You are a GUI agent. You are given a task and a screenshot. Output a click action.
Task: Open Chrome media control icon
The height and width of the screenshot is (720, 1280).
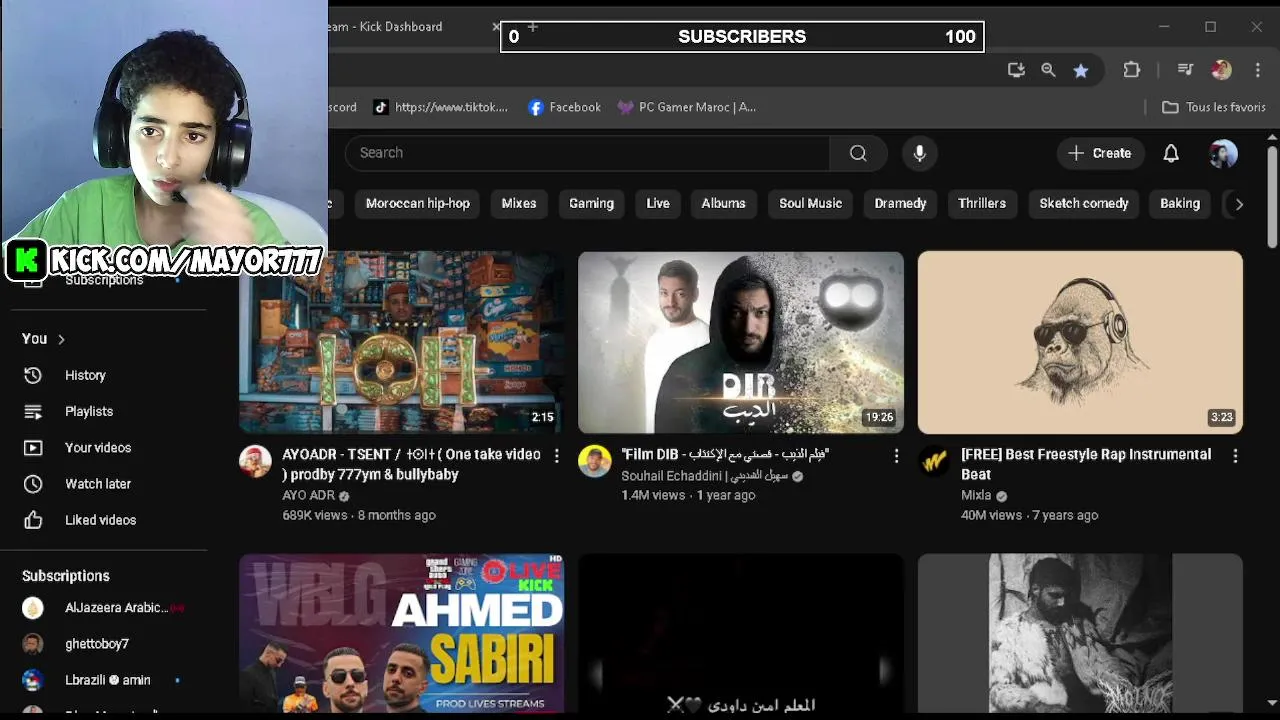point(1185,70)
